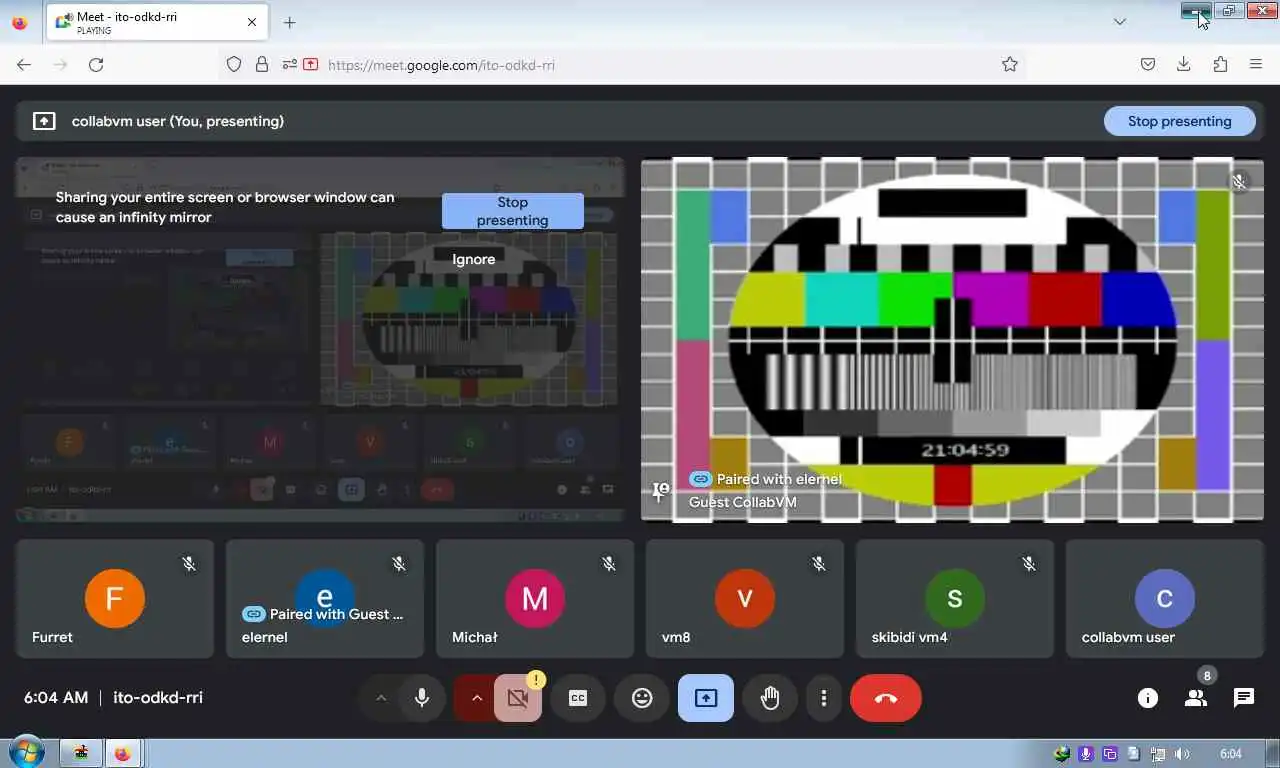This screenshot has height=768, width=1280.
Task: Click Stop presenting in the top banner
Action: pyautogui.click(x=1180, y=121)
